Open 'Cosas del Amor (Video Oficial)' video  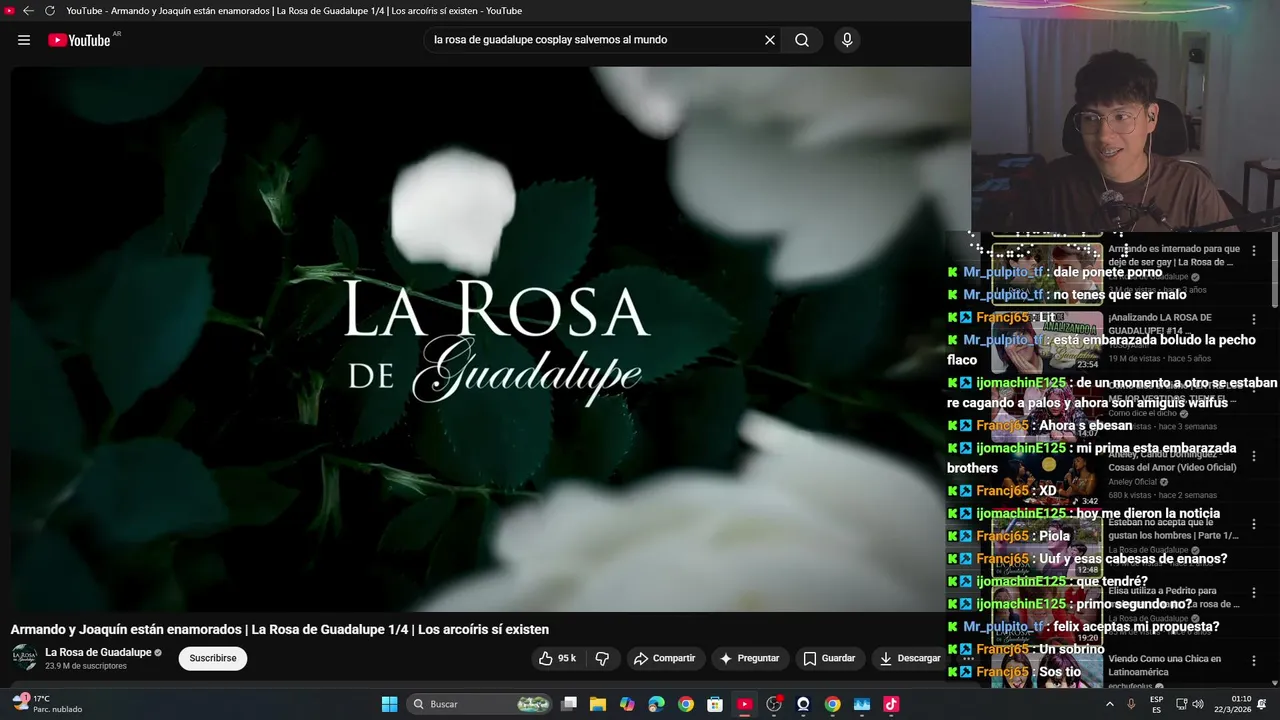pyautogui.click(x=1172, y=462)
